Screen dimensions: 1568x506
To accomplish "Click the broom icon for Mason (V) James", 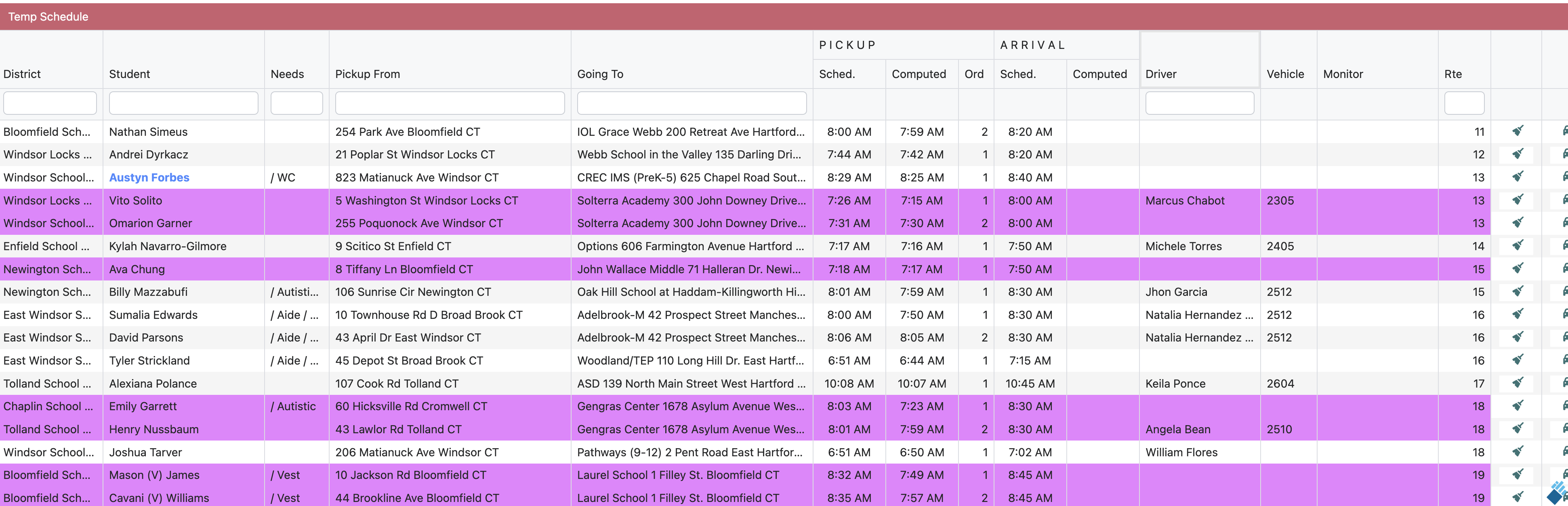I will [1518, 474].
